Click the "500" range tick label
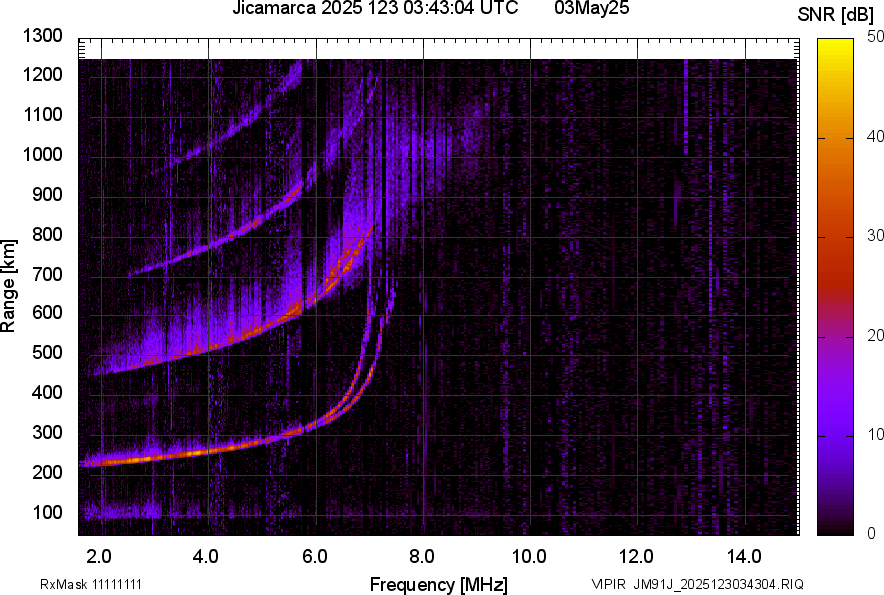Image resolution: width=884 pixels, height=595 pixels. click(47, 352)
